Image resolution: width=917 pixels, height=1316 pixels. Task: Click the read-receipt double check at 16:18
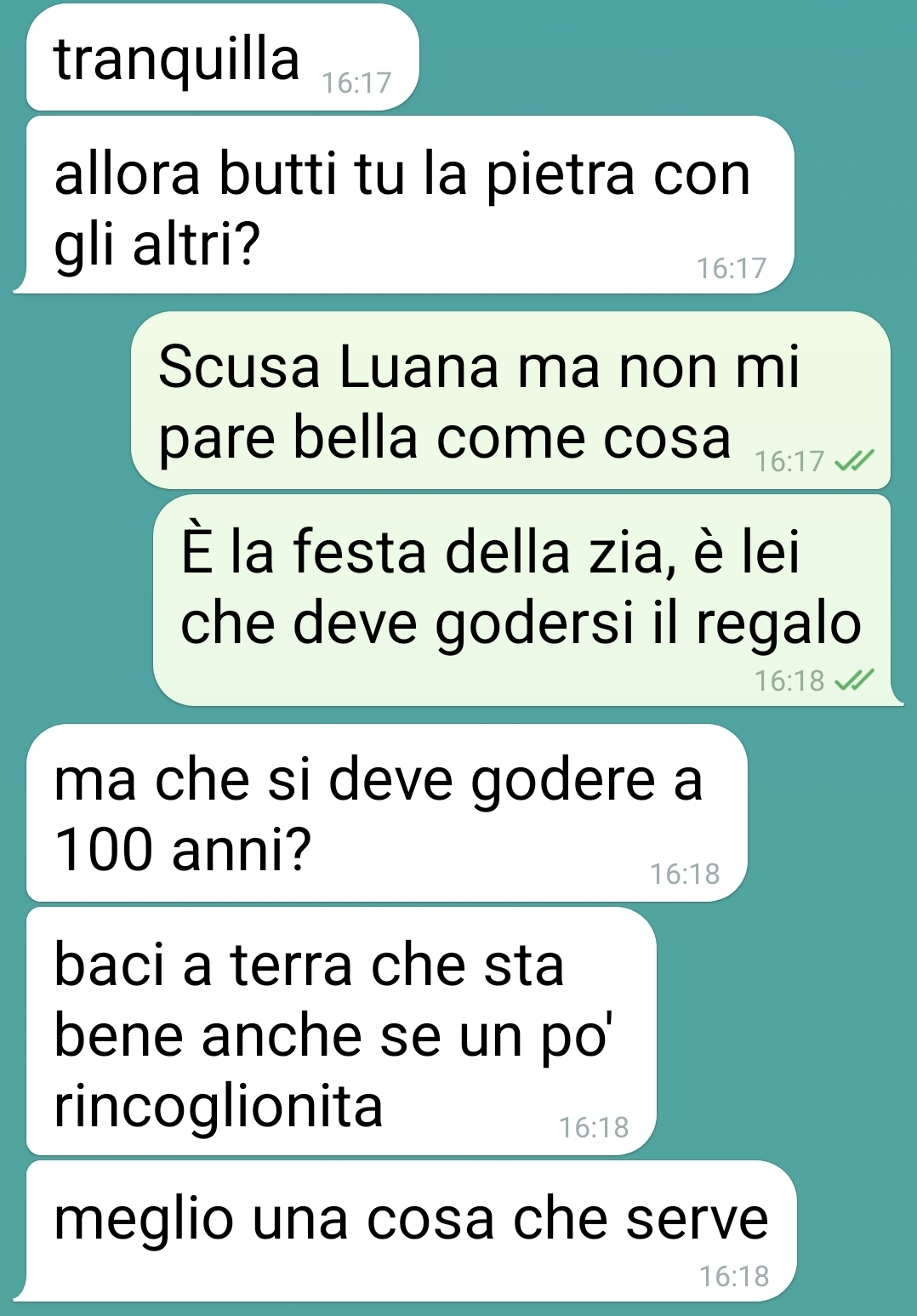coord(854,681)
